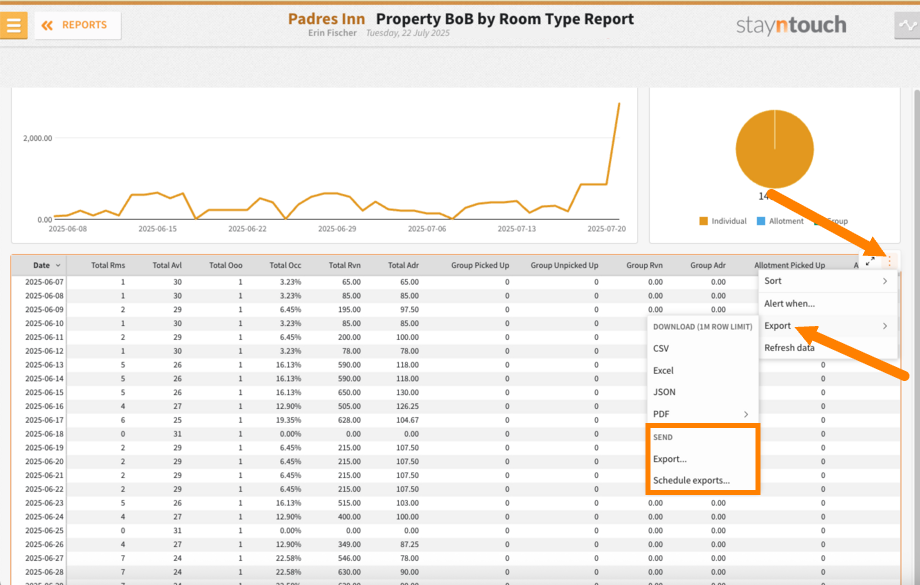Download the report as JSON
Viewport: 920px width, 585px height.
click(702, 392)
